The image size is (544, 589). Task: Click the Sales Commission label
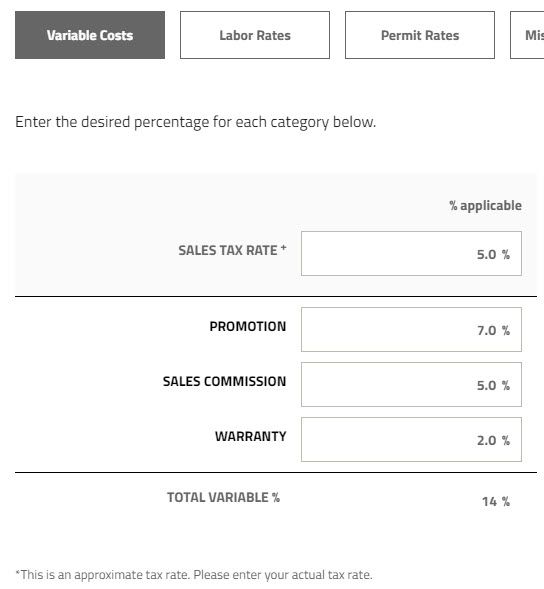[224, 381]
